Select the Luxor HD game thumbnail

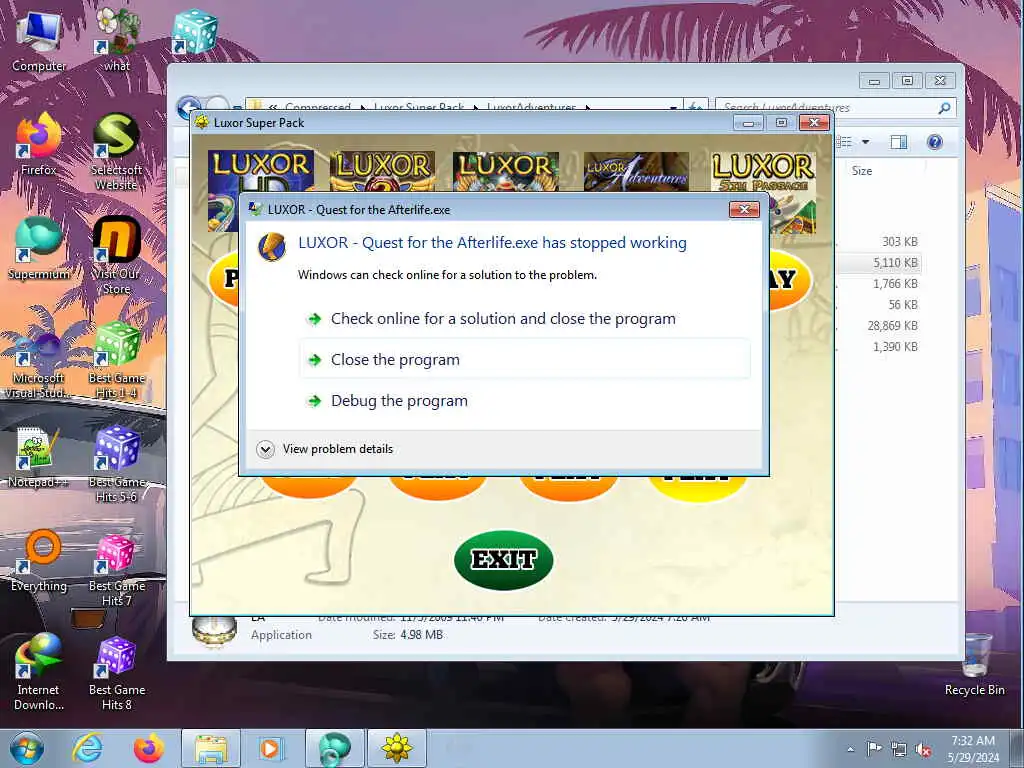click(x=261, y=171)
